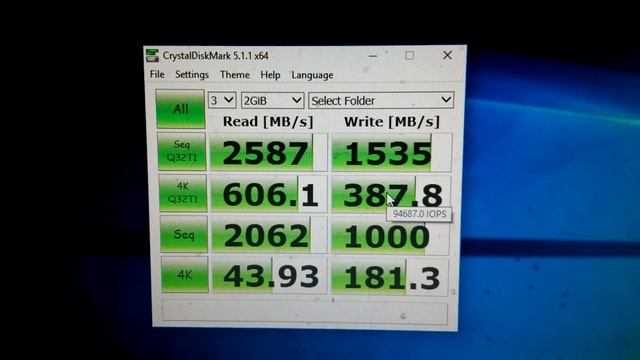Open the Theme menu
The image size is (640, 360).
click(235, 75)
